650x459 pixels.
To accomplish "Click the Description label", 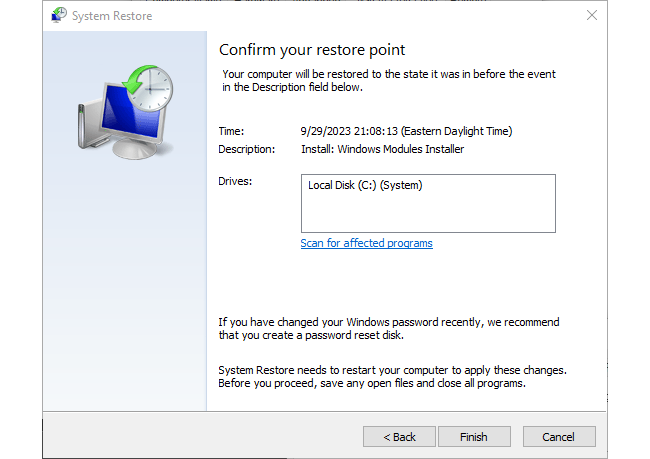I will click(x=246, y=149).
